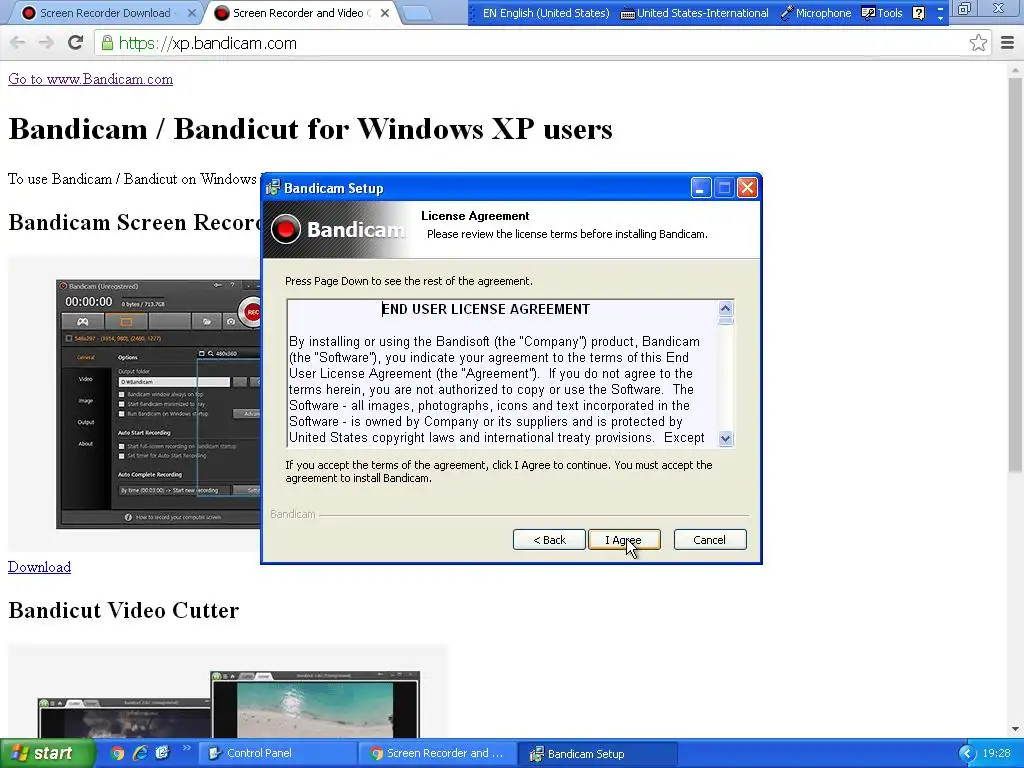Click the third Quick Launch icon
Screen dimensions: 1024x768
(162, 753)
